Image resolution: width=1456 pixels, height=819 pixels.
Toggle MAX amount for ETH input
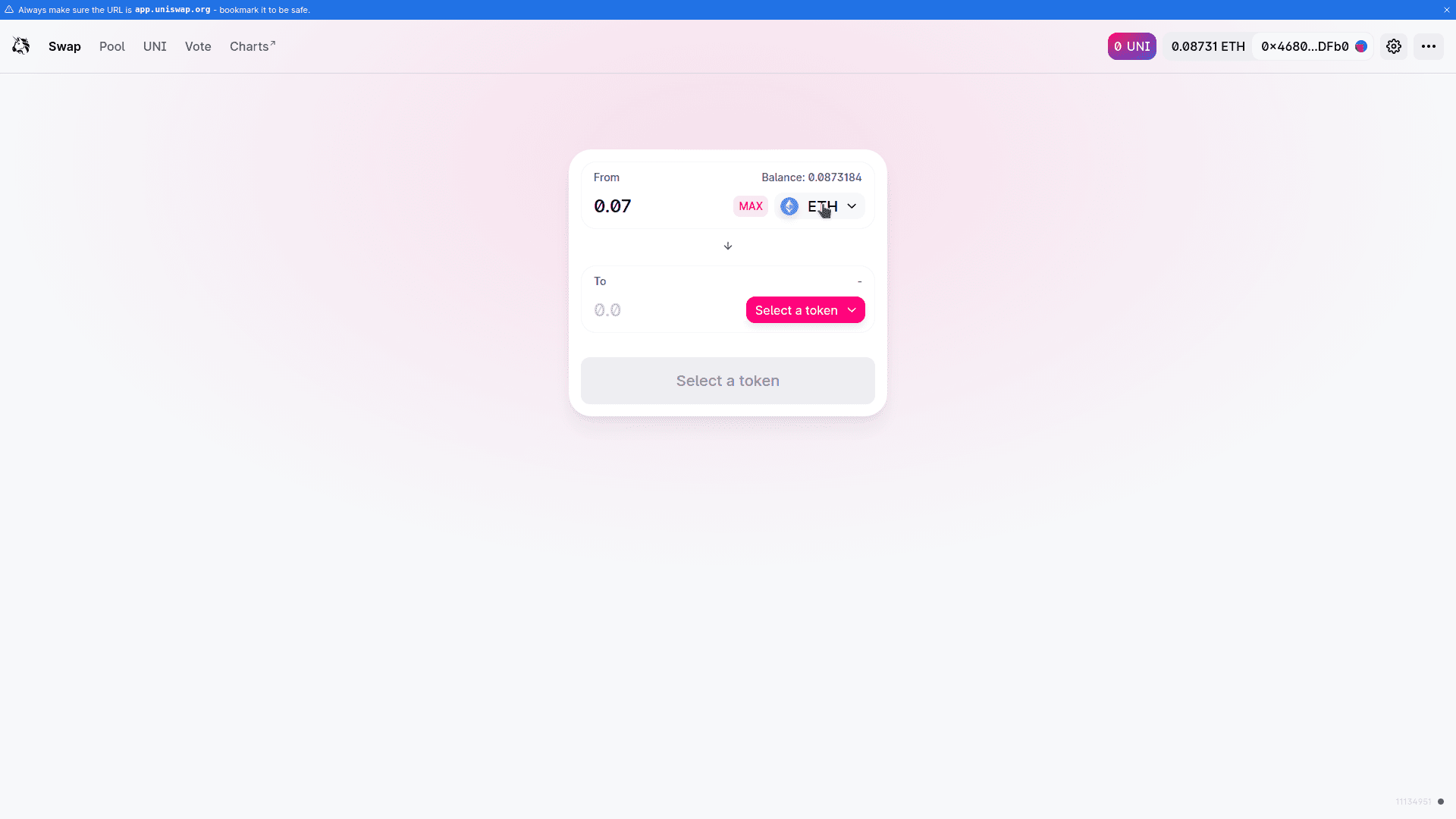pyautogui.click(x=750, y=206)
